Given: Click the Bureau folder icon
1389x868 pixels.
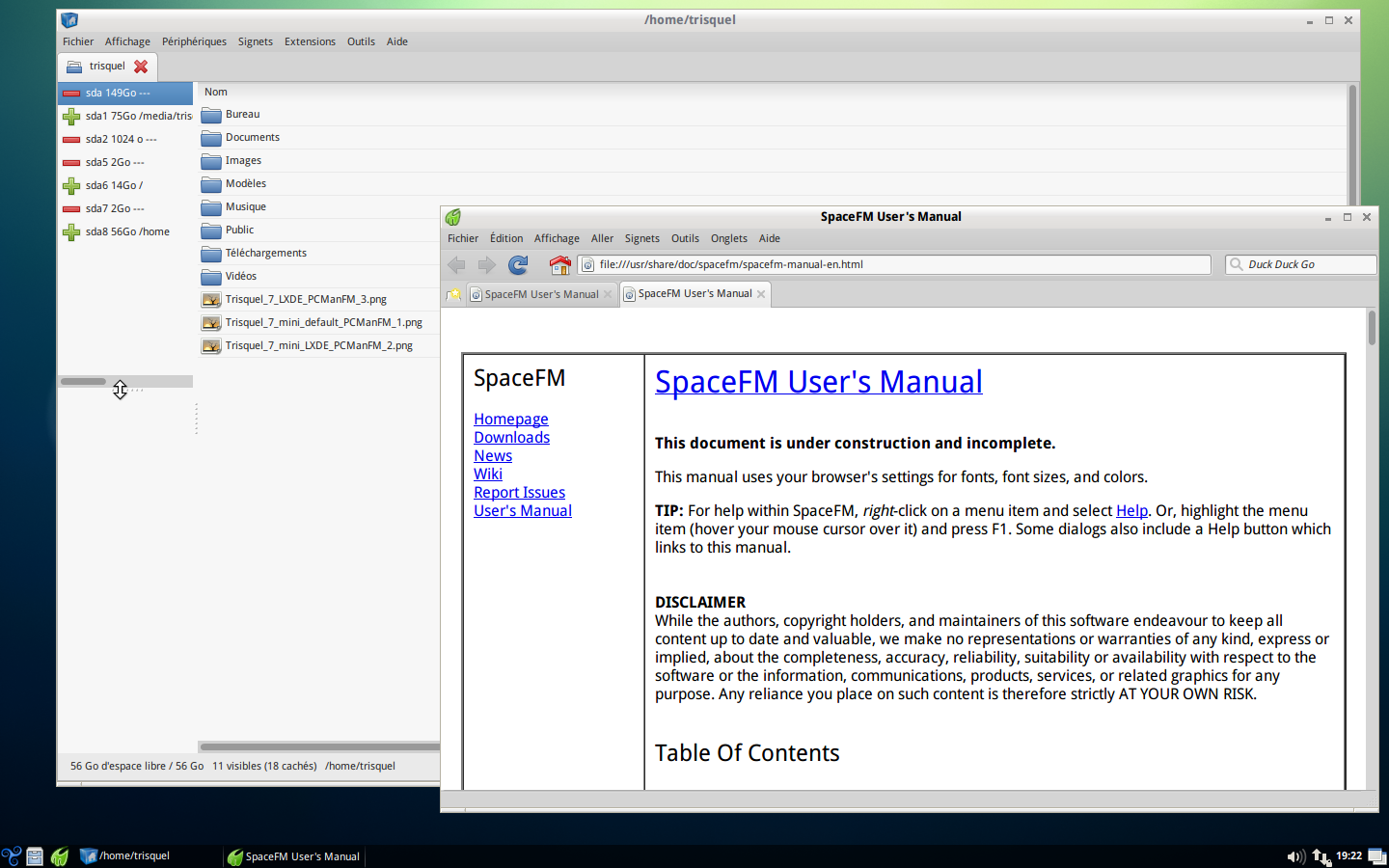Looking at the screenshot, I should 211,115.
